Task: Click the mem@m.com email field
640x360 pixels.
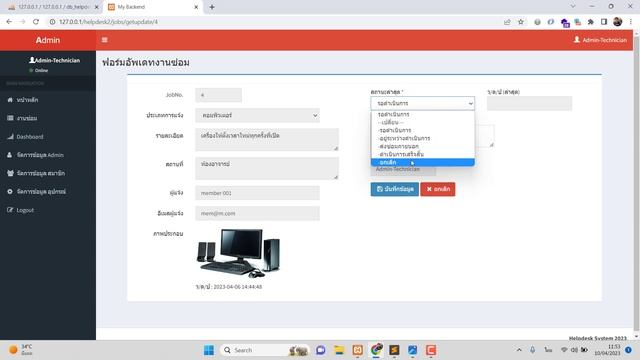Action: [257, 213]
